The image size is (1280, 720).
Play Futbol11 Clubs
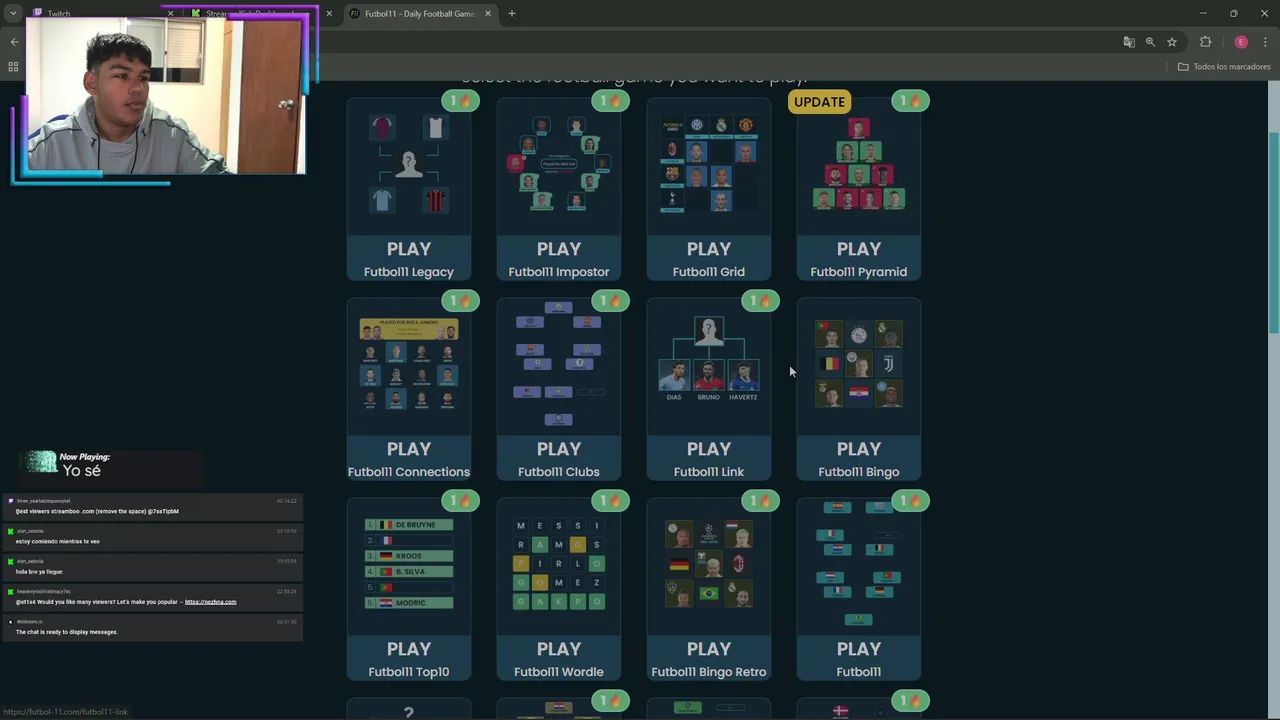559,458
